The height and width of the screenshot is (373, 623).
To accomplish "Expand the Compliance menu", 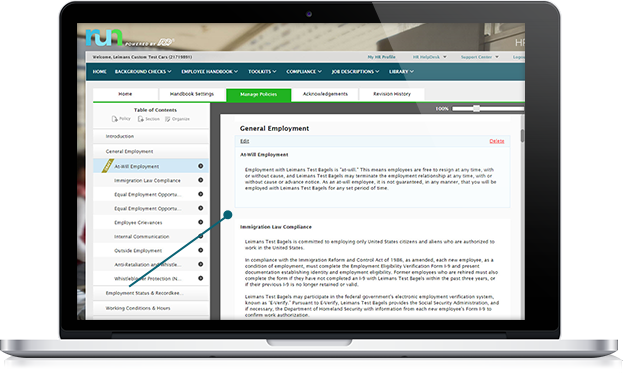I will pyautogui.click(x=304, y=72).
